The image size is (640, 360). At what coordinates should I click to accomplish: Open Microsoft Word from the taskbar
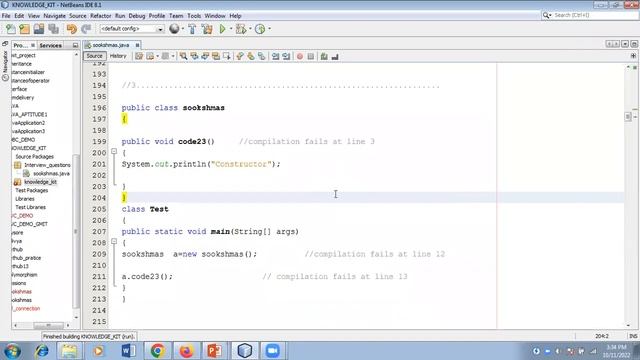point(129,351)
